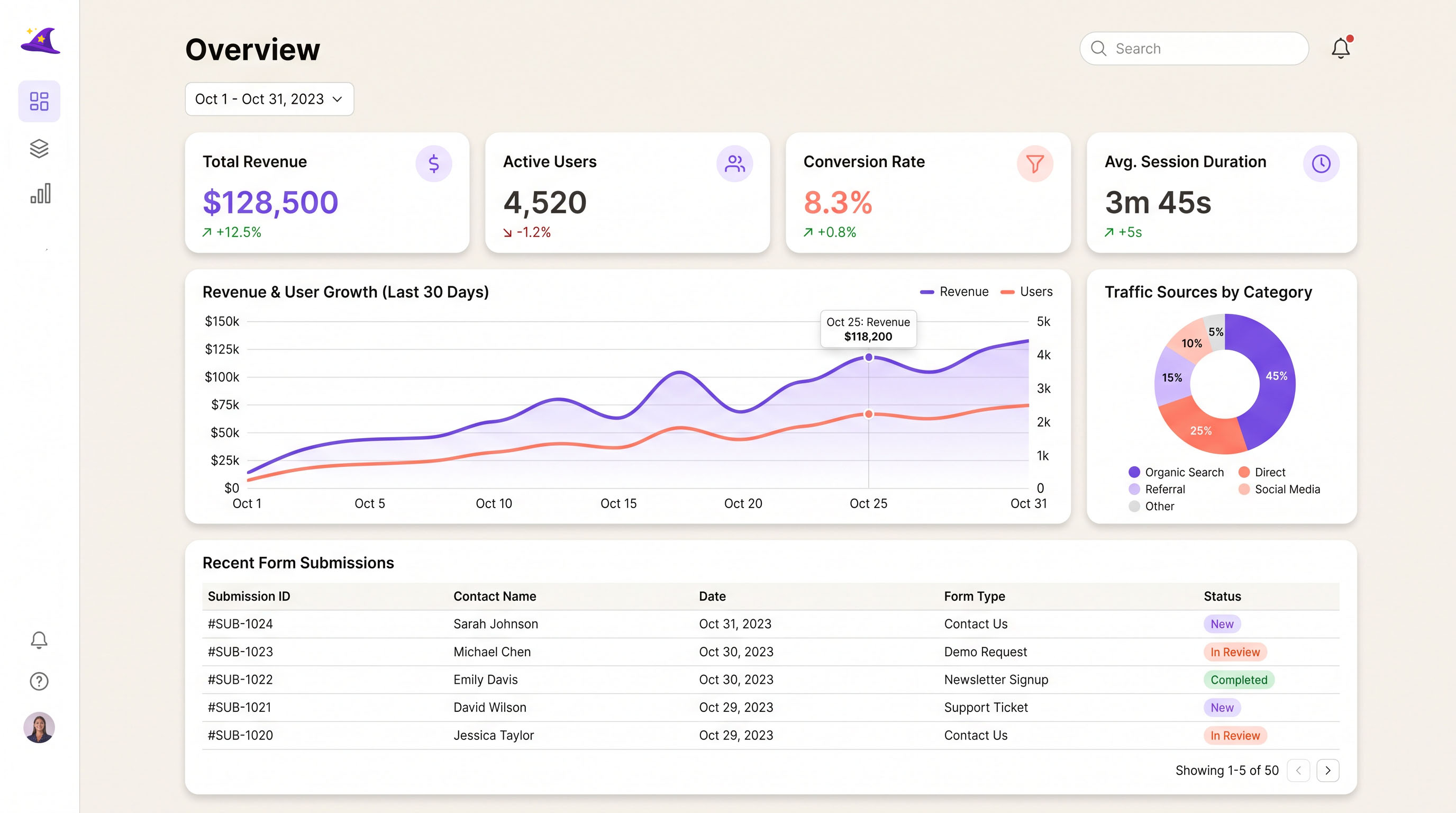Focus the Search input field
Image resolution: width=1456 pixels, height=813 pixels.
pos(1194,49)
